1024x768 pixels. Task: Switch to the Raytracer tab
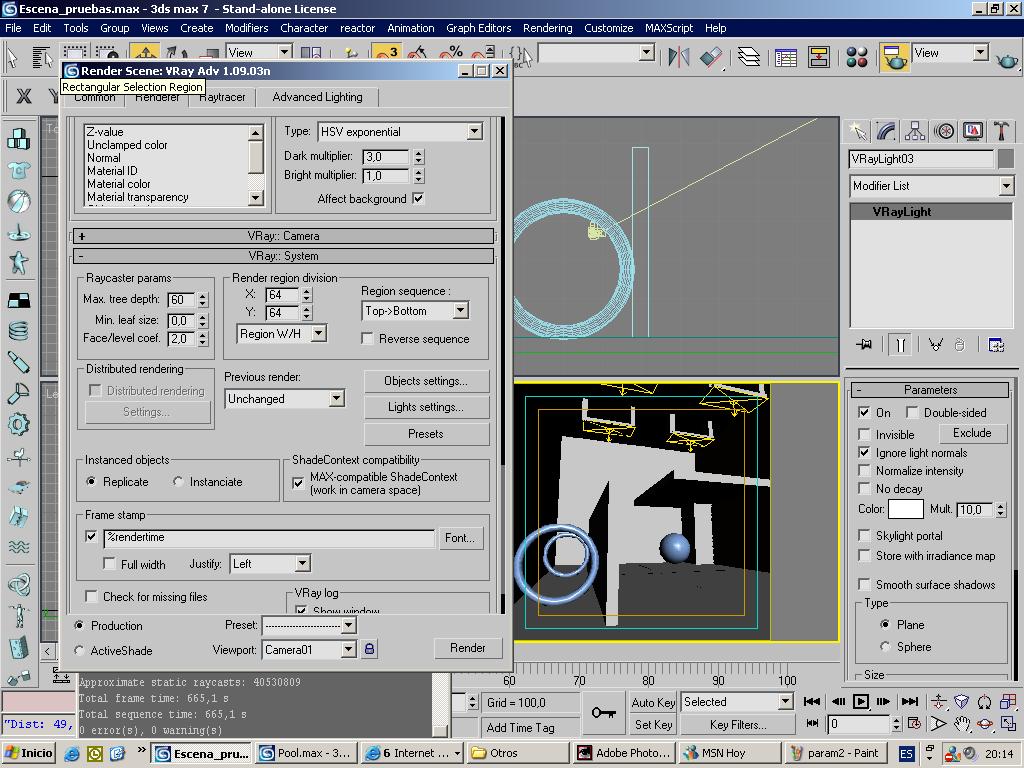pyautogui.click(x=222, y=97)
